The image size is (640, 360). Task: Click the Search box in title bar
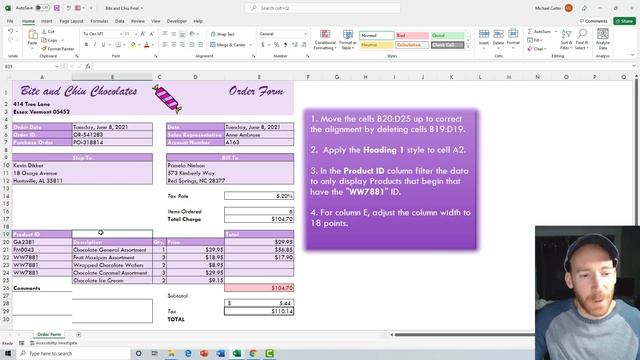point(322,8)
